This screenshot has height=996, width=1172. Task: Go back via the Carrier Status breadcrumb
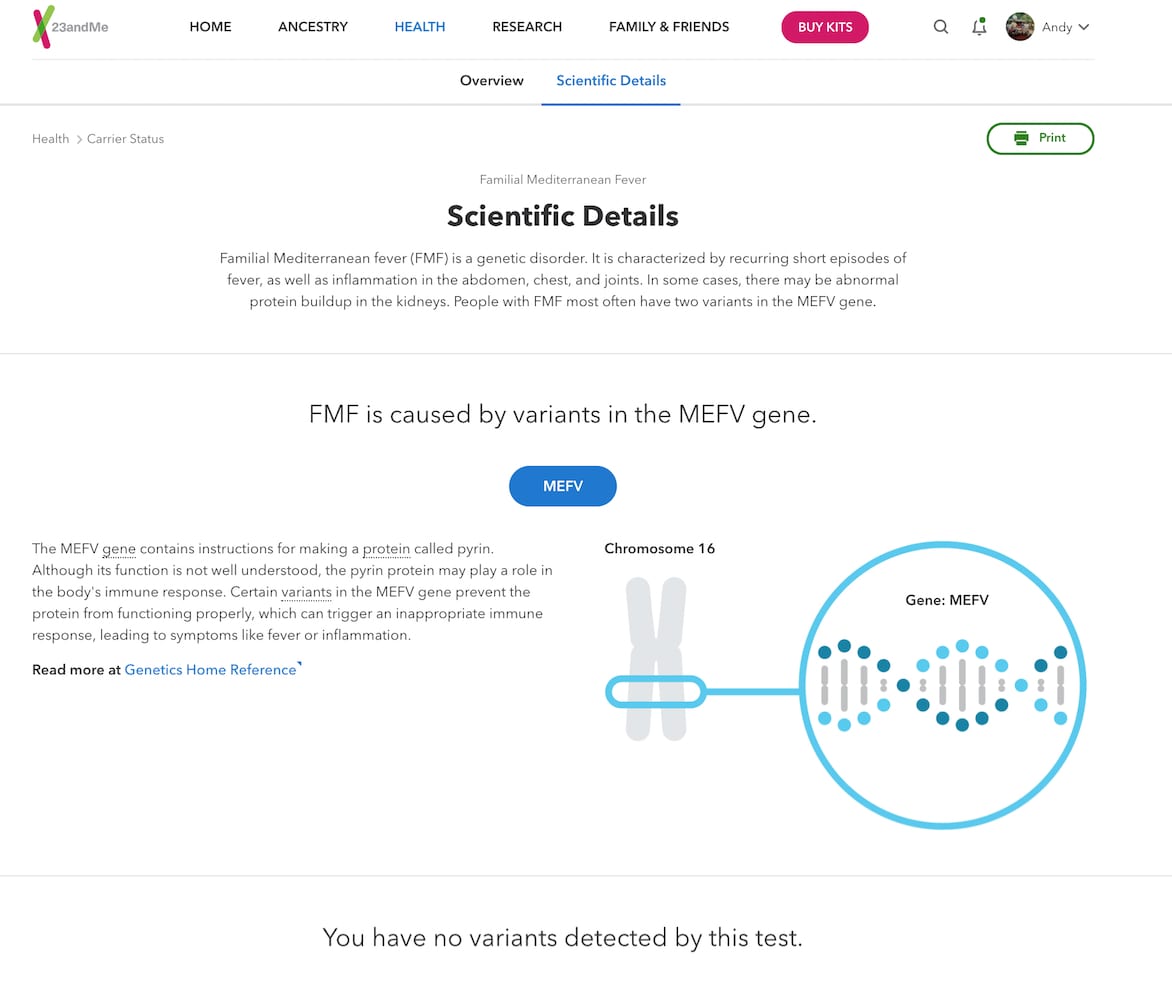pos(125,138)
